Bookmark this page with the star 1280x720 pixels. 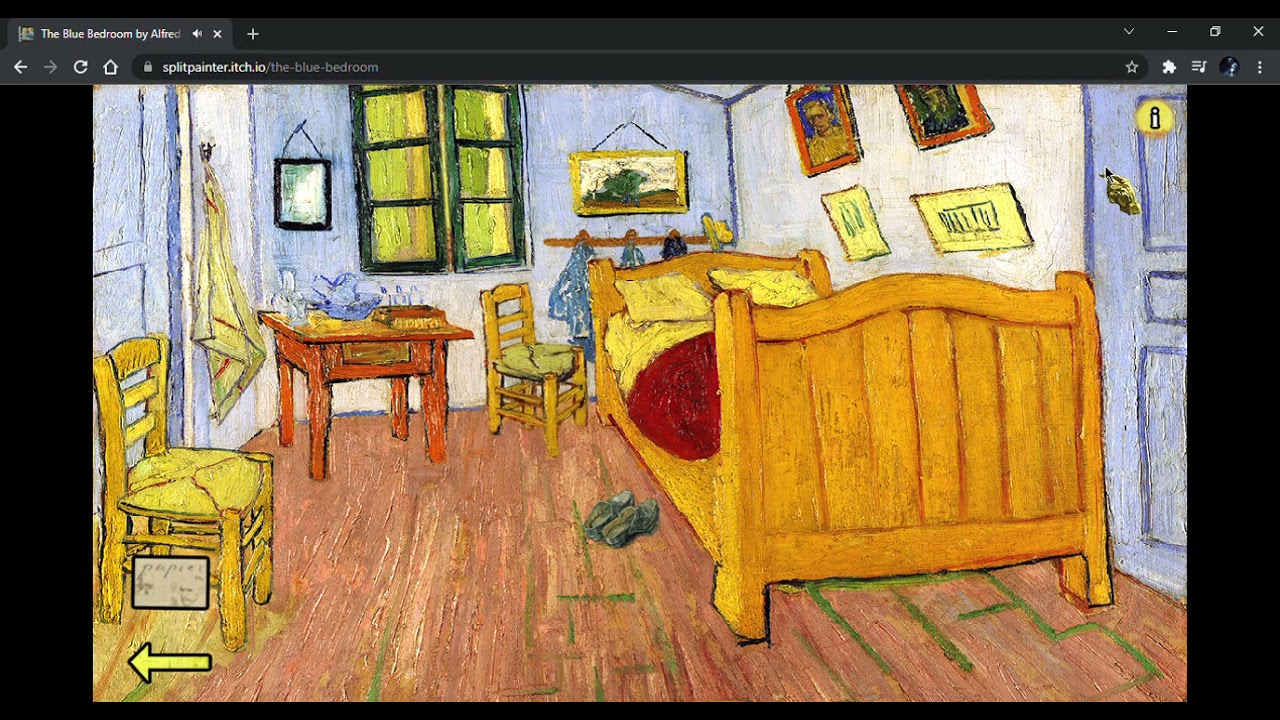(1132, 67)
